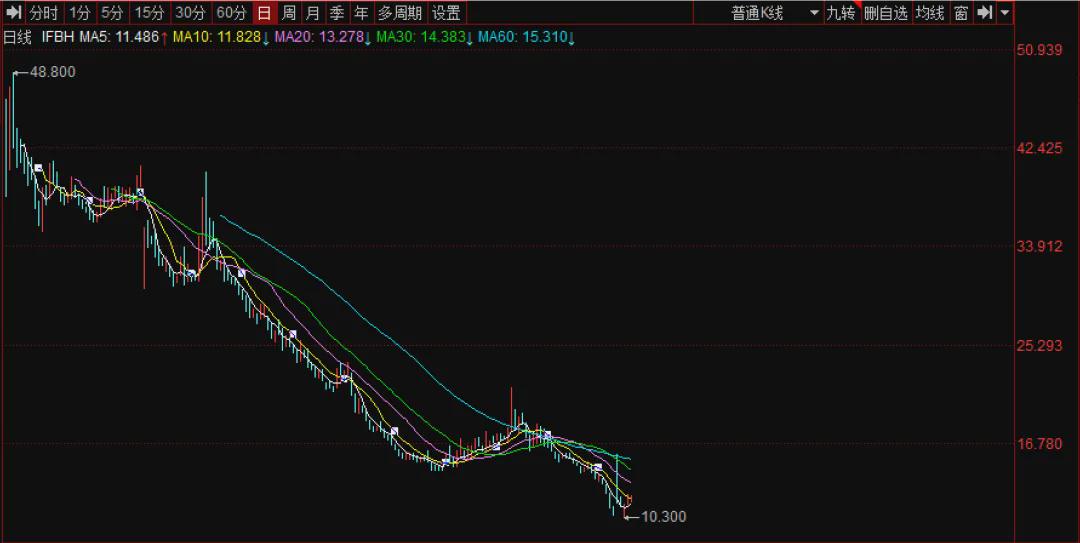1080x543 pixels.
Task: Select the 周 weekly period tab
Action: click(x=289, y=13)
